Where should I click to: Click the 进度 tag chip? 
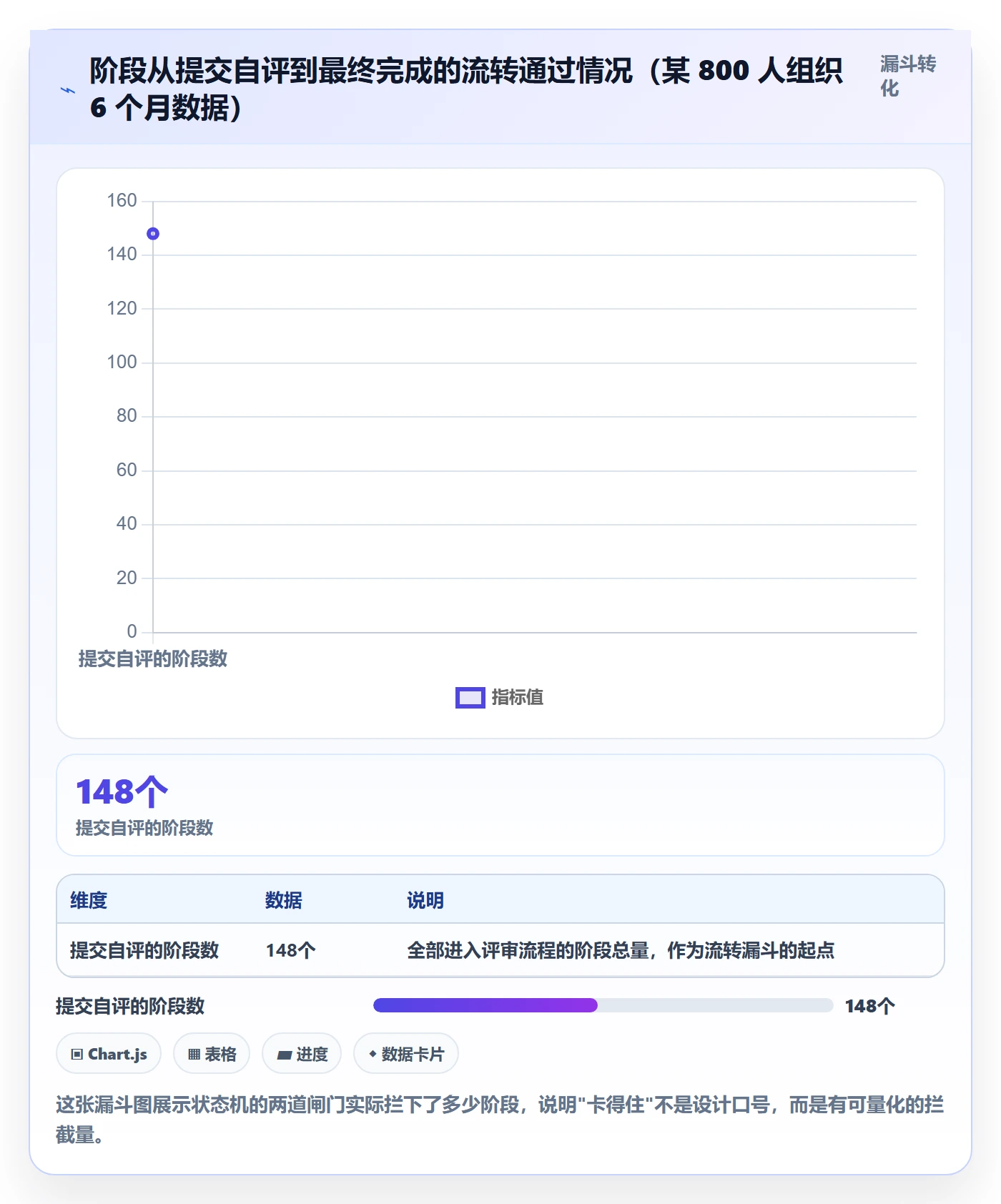tap(302, 1053)
